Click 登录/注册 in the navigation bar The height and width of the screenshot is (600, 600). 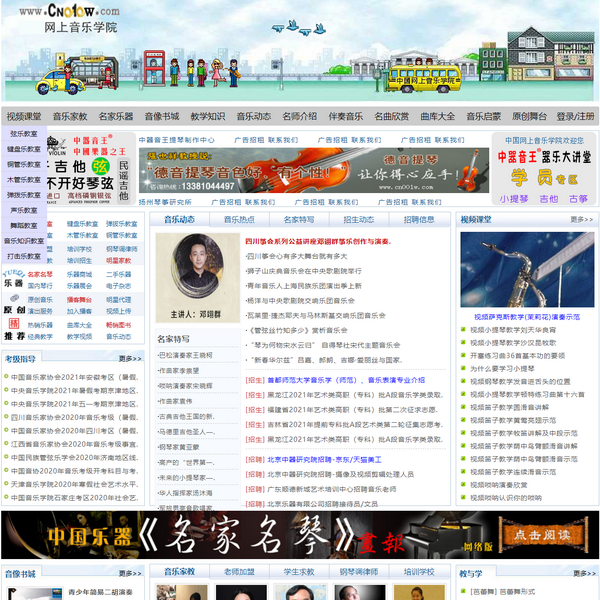[576, 116]
